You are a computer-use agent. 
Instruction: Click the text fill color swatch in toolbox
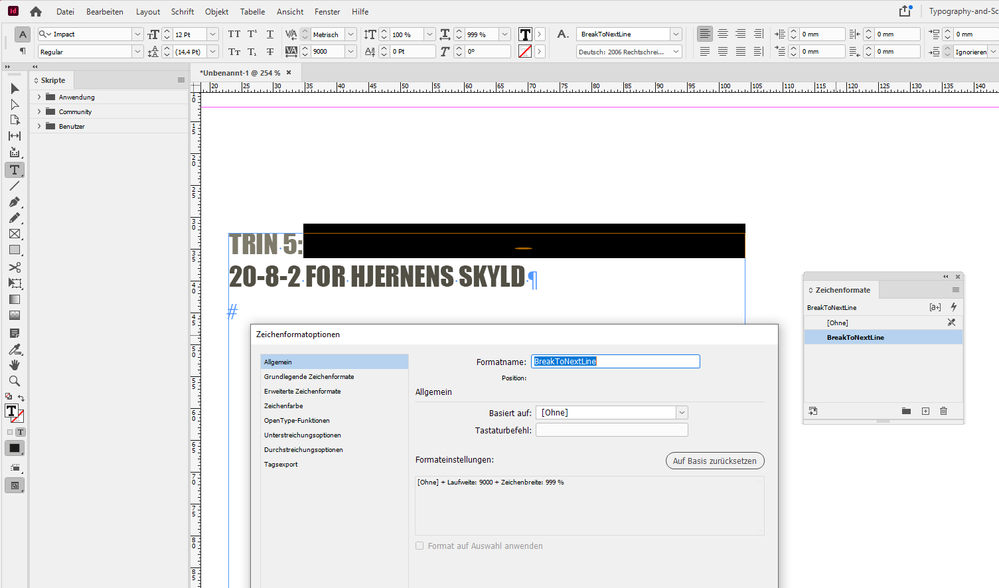pyautogui.click(x=11, y=411)
